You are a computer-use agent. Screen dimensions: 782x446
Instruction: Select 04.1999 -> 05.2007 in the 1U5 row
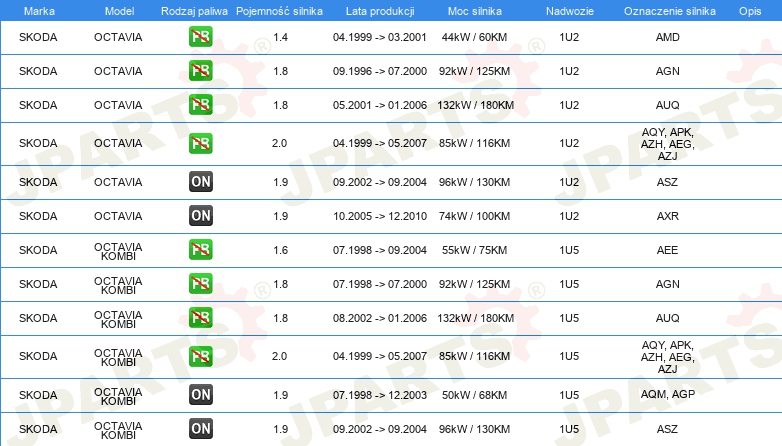[380, 356]
